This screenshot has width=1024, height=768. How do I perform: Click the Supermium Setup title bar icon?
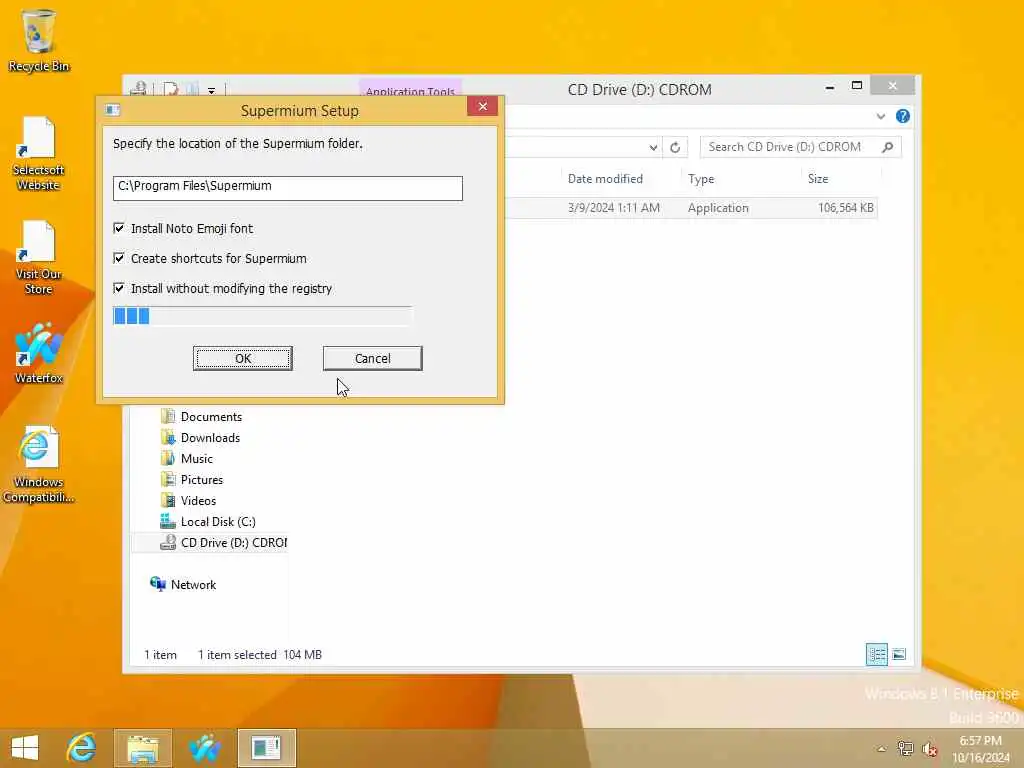click(112, 110)
